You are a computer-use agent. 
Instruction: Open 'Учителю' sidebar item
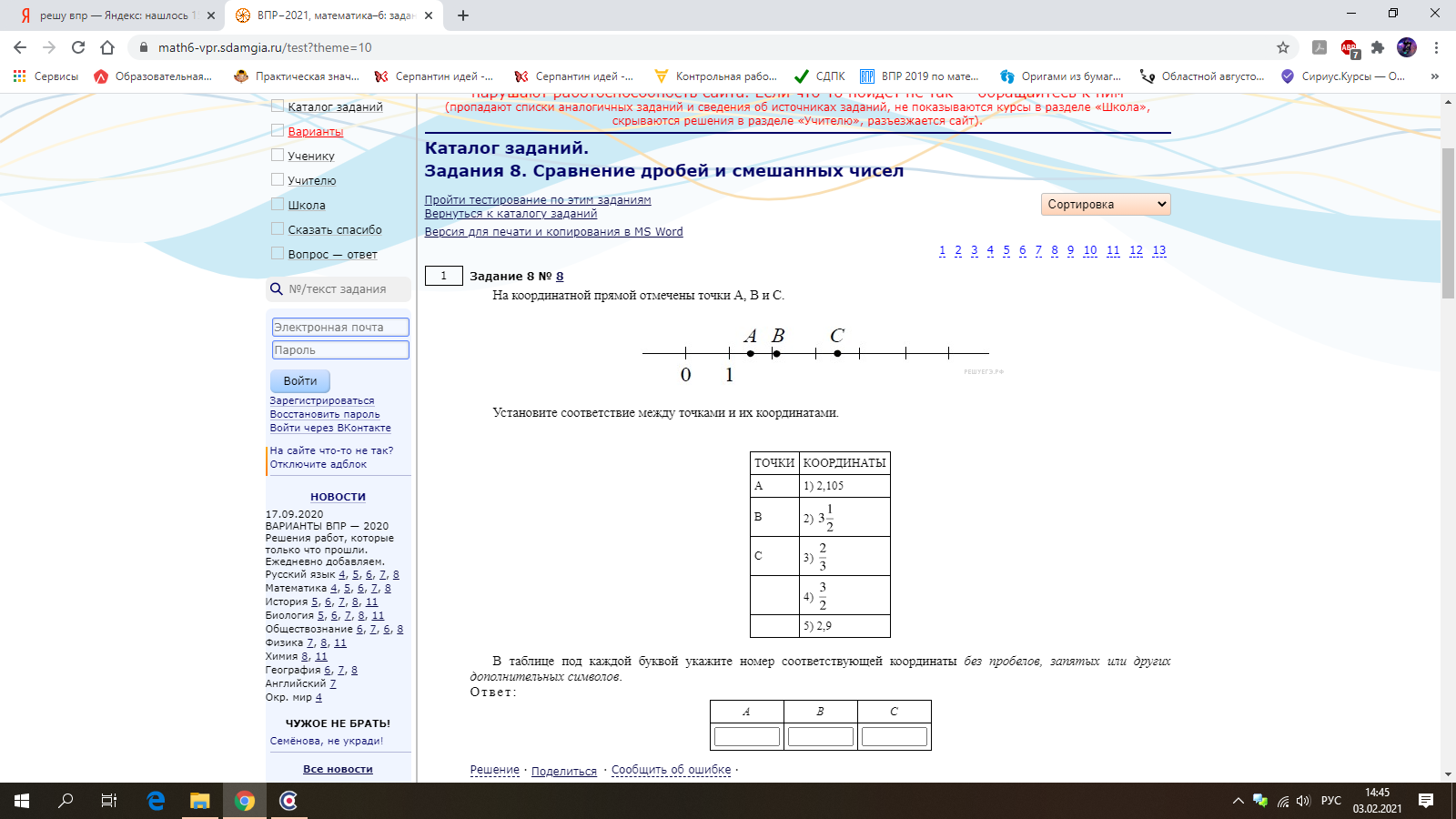tap(311, 180)
